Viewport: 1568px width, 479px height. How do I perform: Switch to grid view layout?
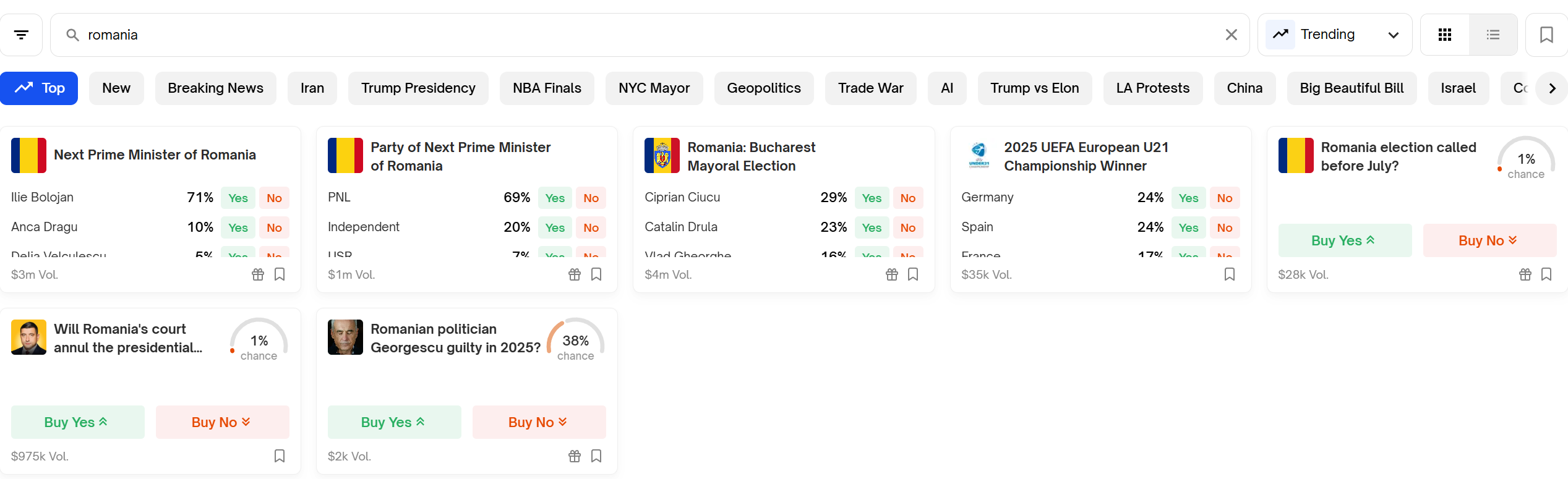[1444, 35]
